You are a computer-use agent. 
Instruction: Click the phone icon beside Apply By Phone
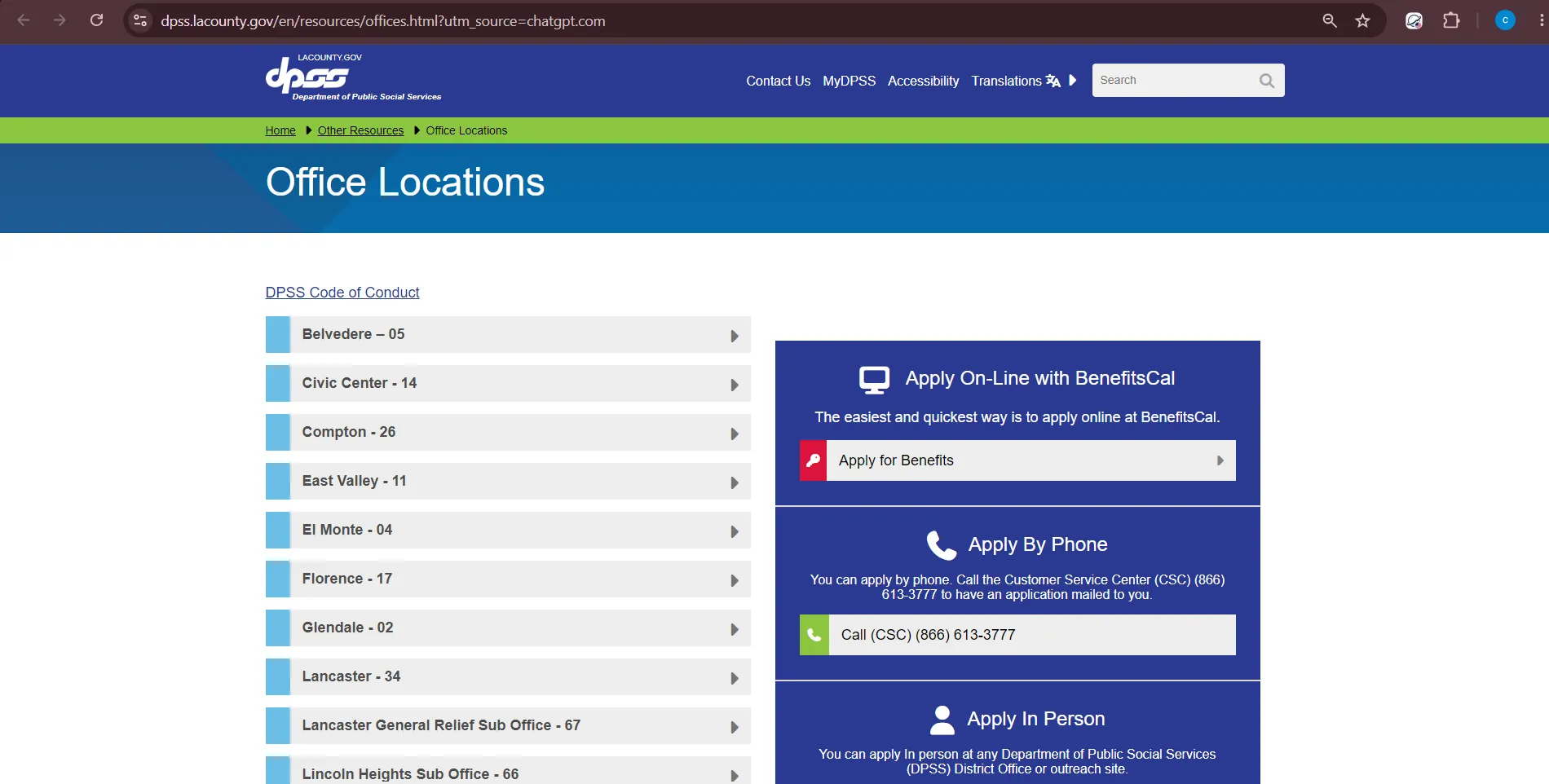click(x=941, y=545)
